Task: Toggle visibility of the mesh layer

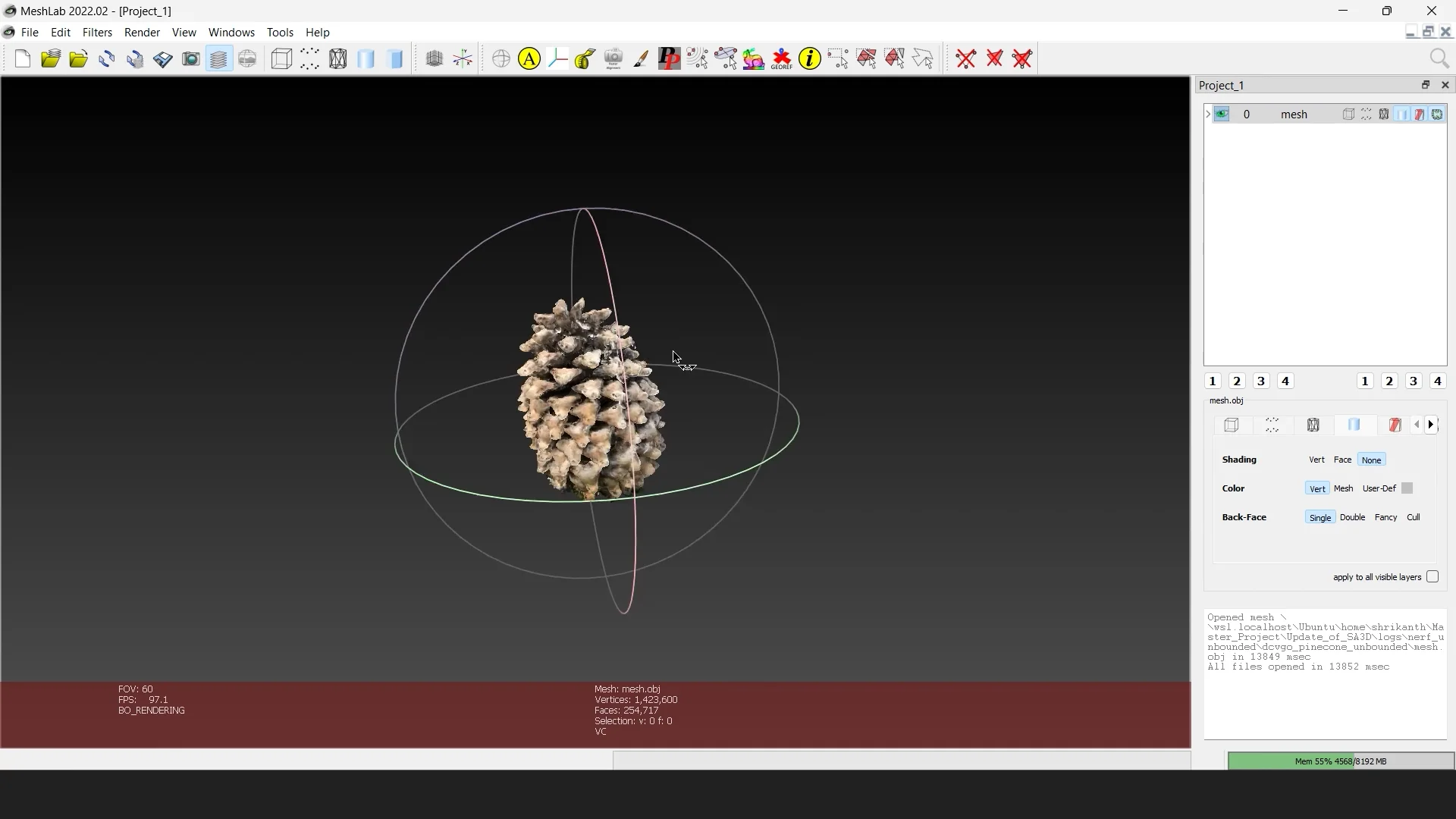Action: tap(1222, 114)
